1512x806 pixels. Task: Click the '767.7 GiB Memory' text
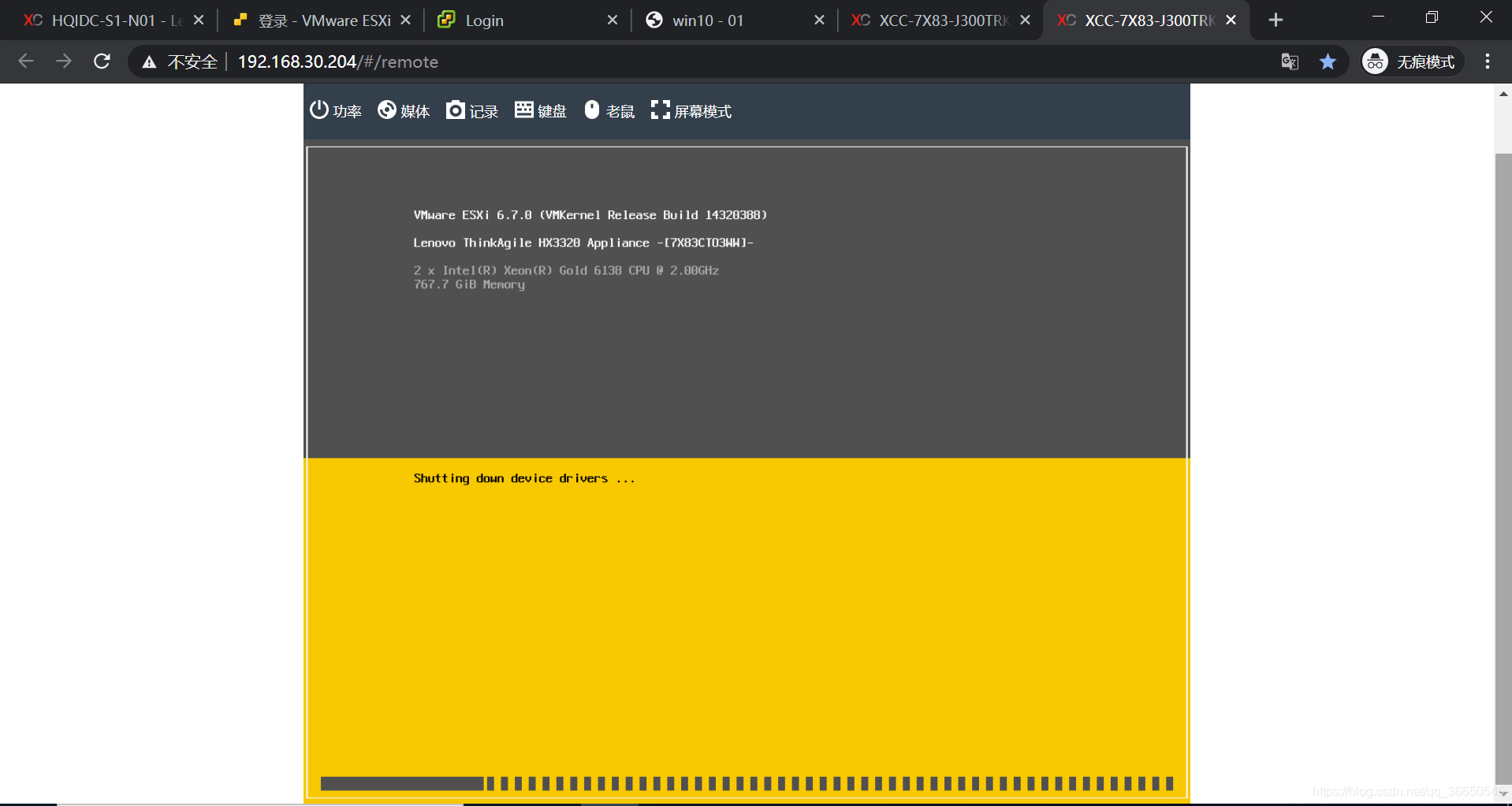tap(469, 284)
